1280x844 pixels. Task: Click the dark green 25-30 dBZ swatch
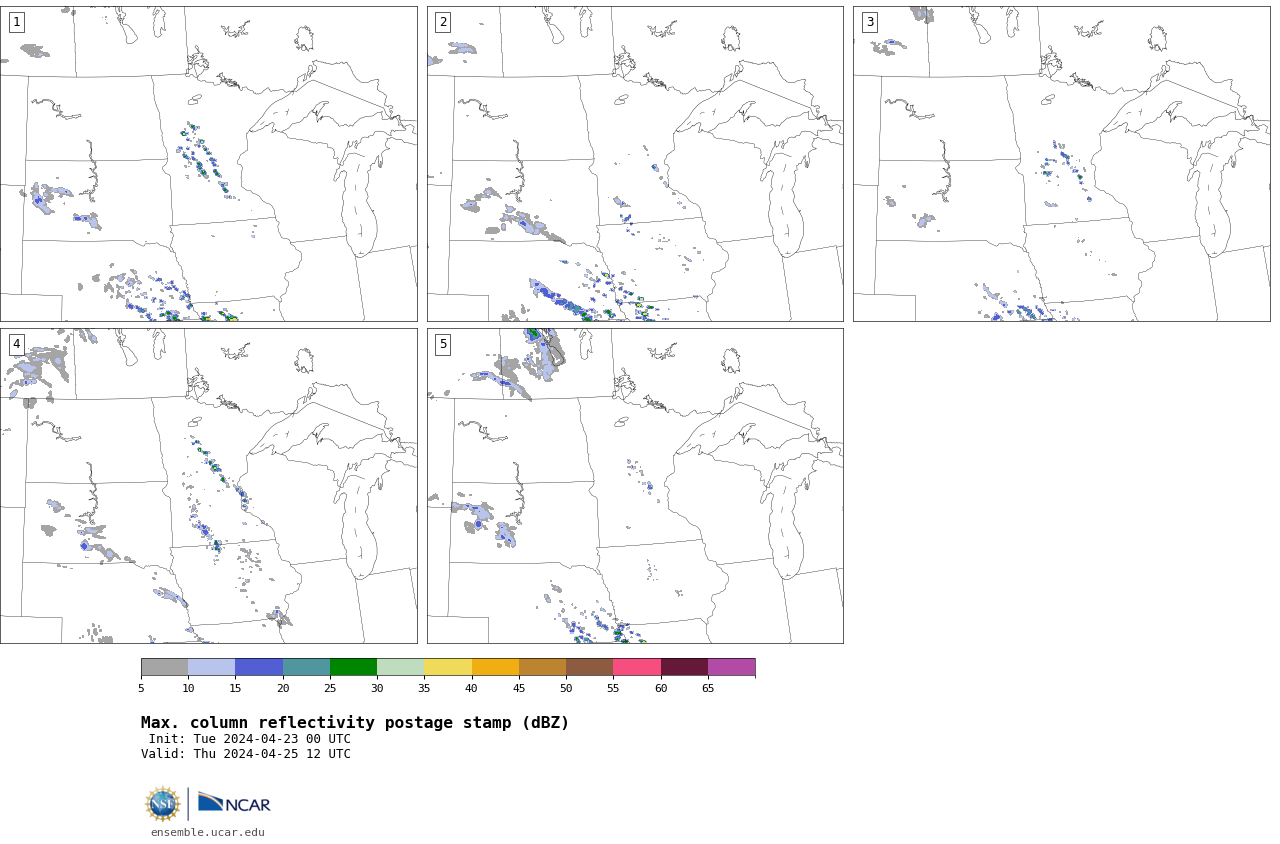coord(353,667)
